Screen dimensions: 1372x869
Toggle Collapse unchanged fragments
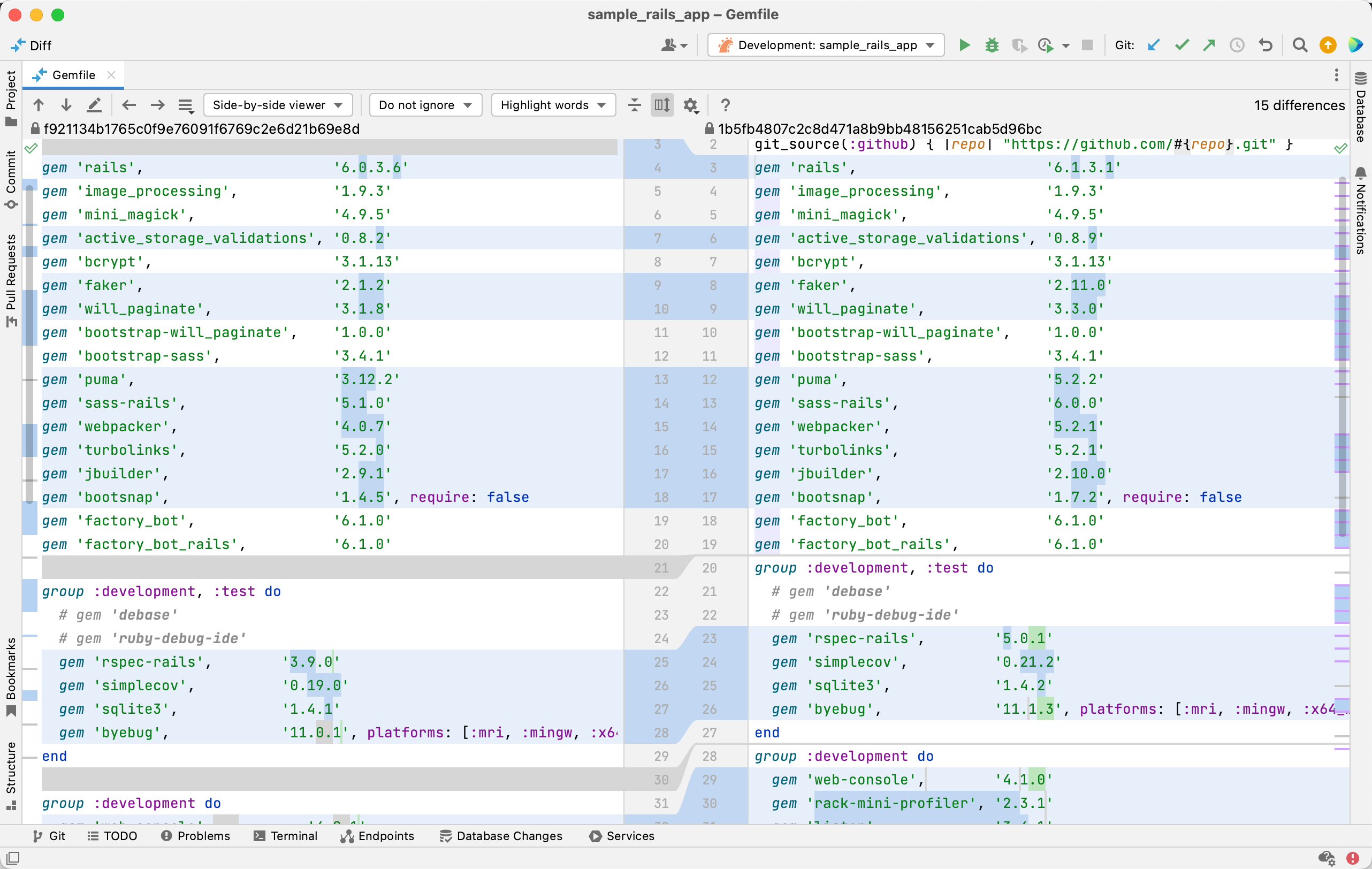(x=634, y=105)
